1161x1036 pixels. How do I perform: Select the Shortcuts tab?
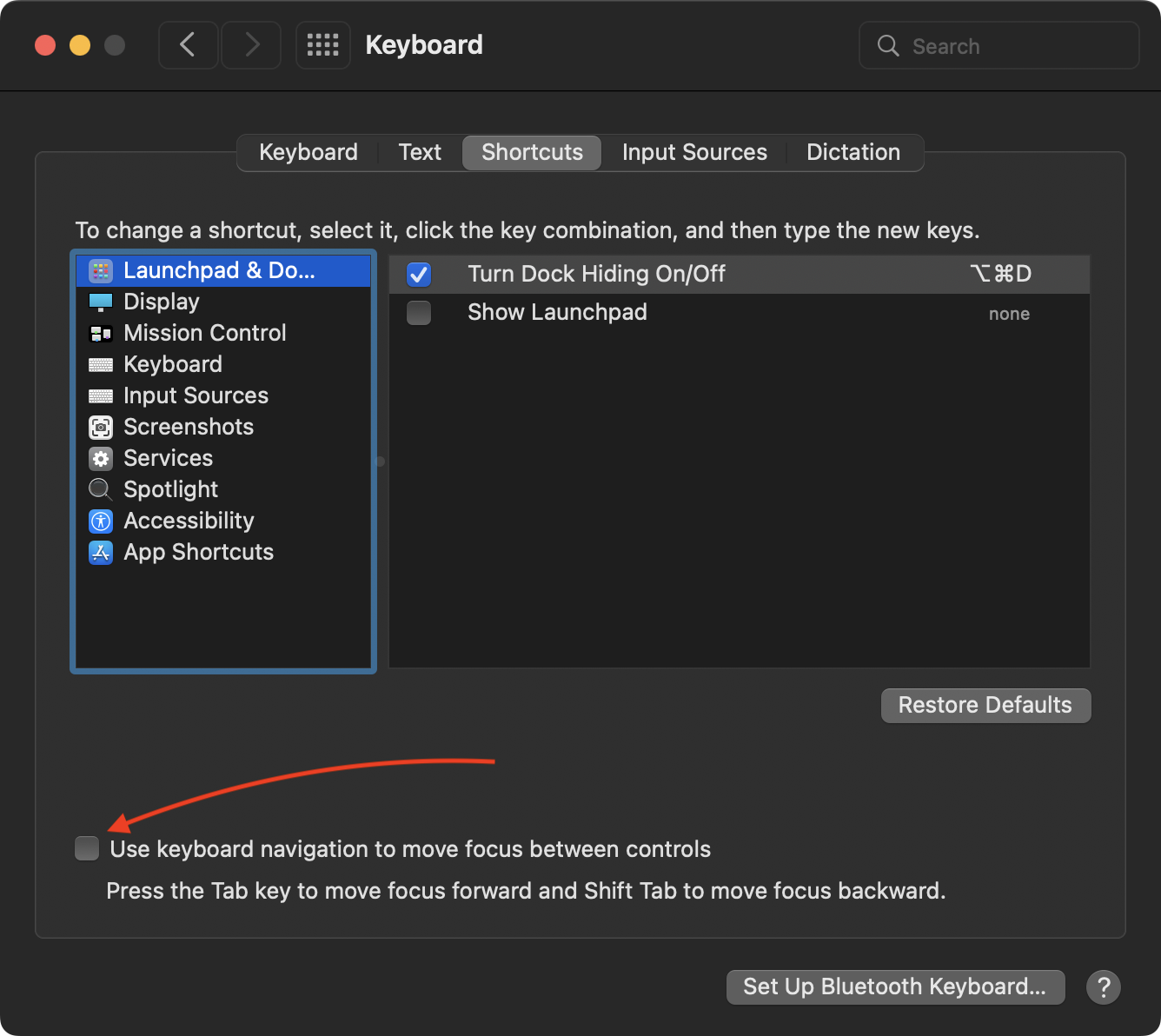(x=532, y=152)
